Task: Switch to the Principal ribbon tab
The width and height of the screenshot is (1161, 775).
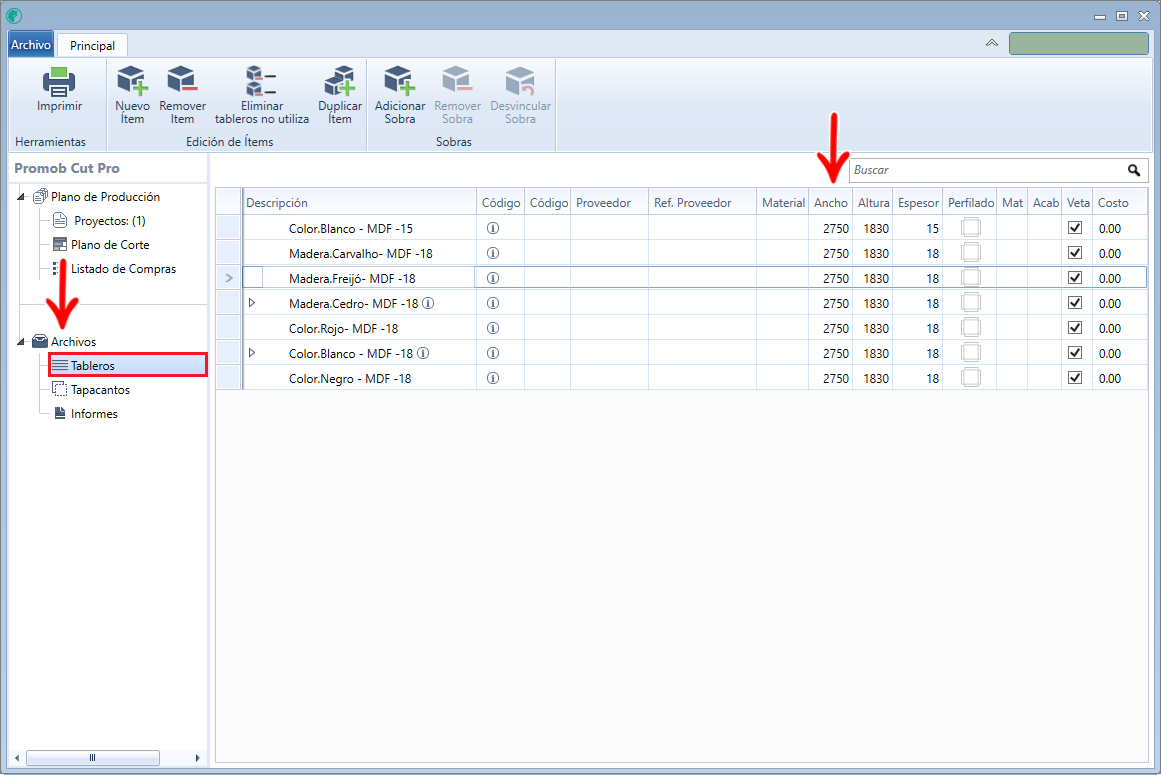Action: tap(92, 45)
